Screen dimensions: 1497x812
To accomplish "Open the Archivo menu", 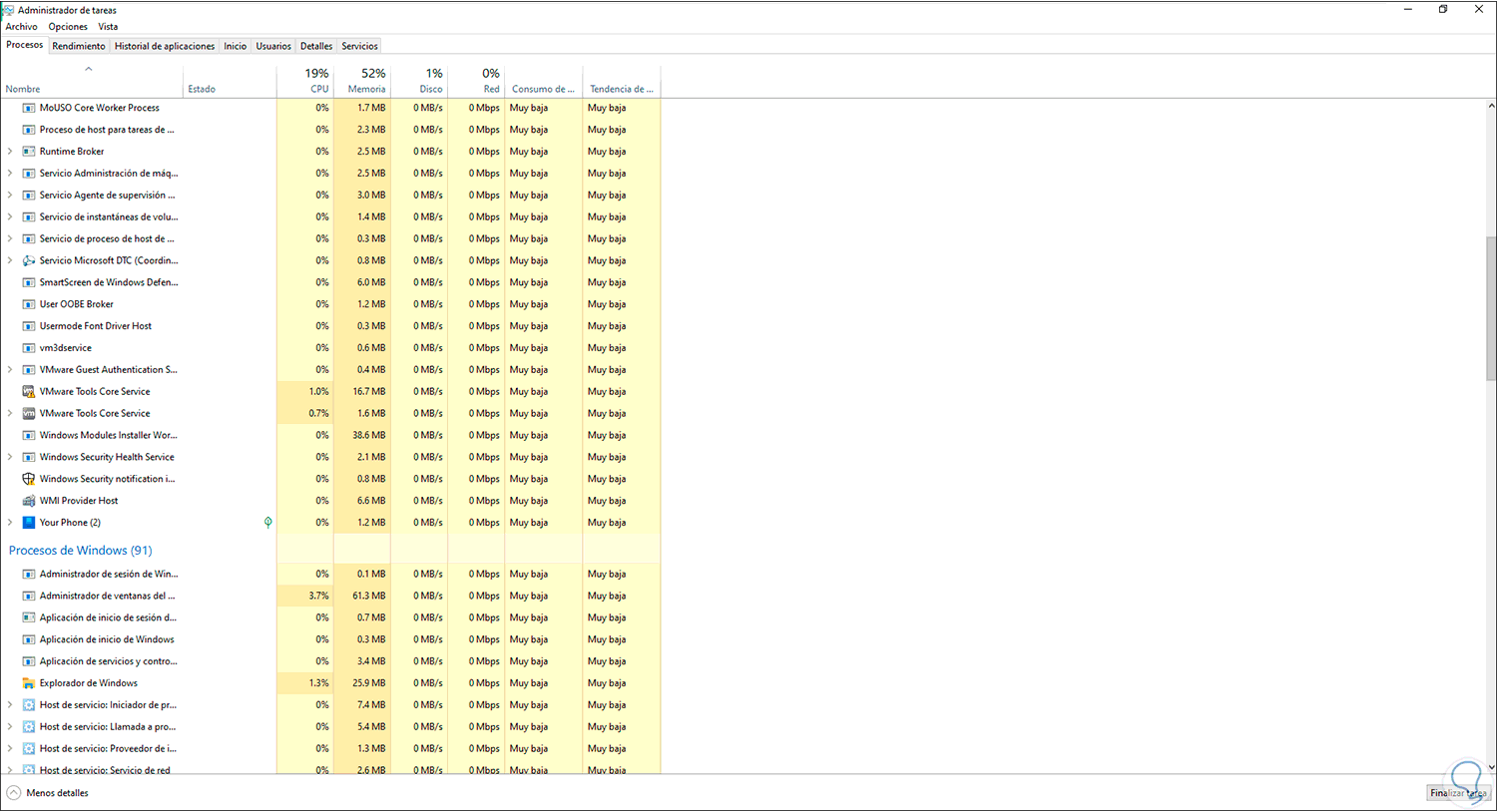I will (22, 27).
